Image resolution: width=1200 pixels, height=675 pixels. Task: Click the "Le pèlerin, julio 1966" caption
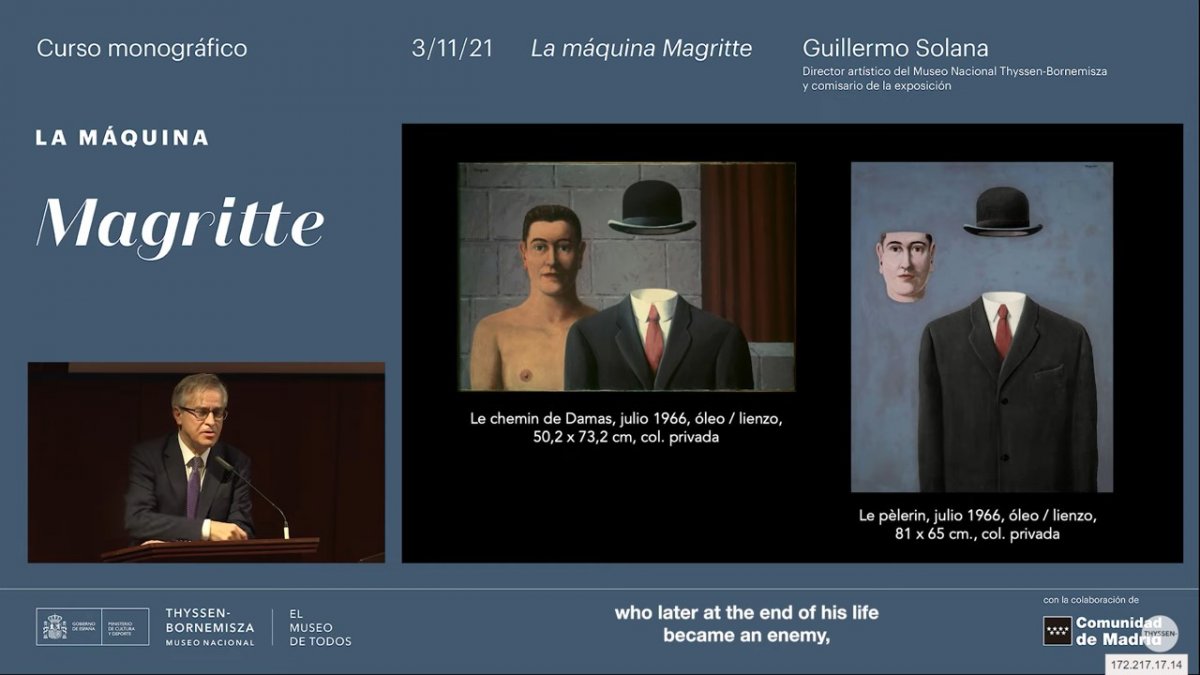click(x=977, y=516)
